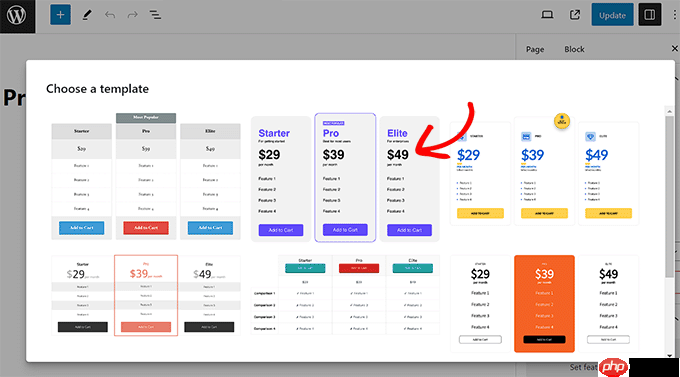The height and width of the screenshot is (377, 680).
Task: Switch to the Page tab
Action: [x=535, y=49]
